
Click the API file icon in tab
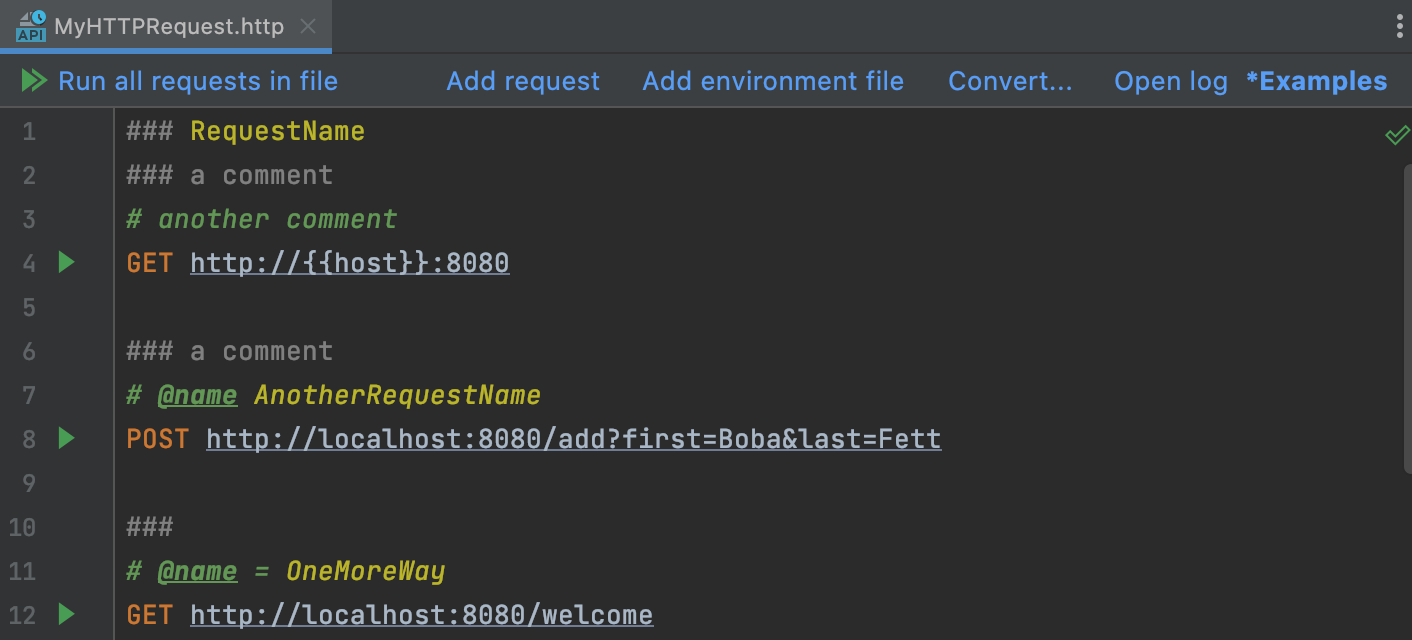coord(31,27)
